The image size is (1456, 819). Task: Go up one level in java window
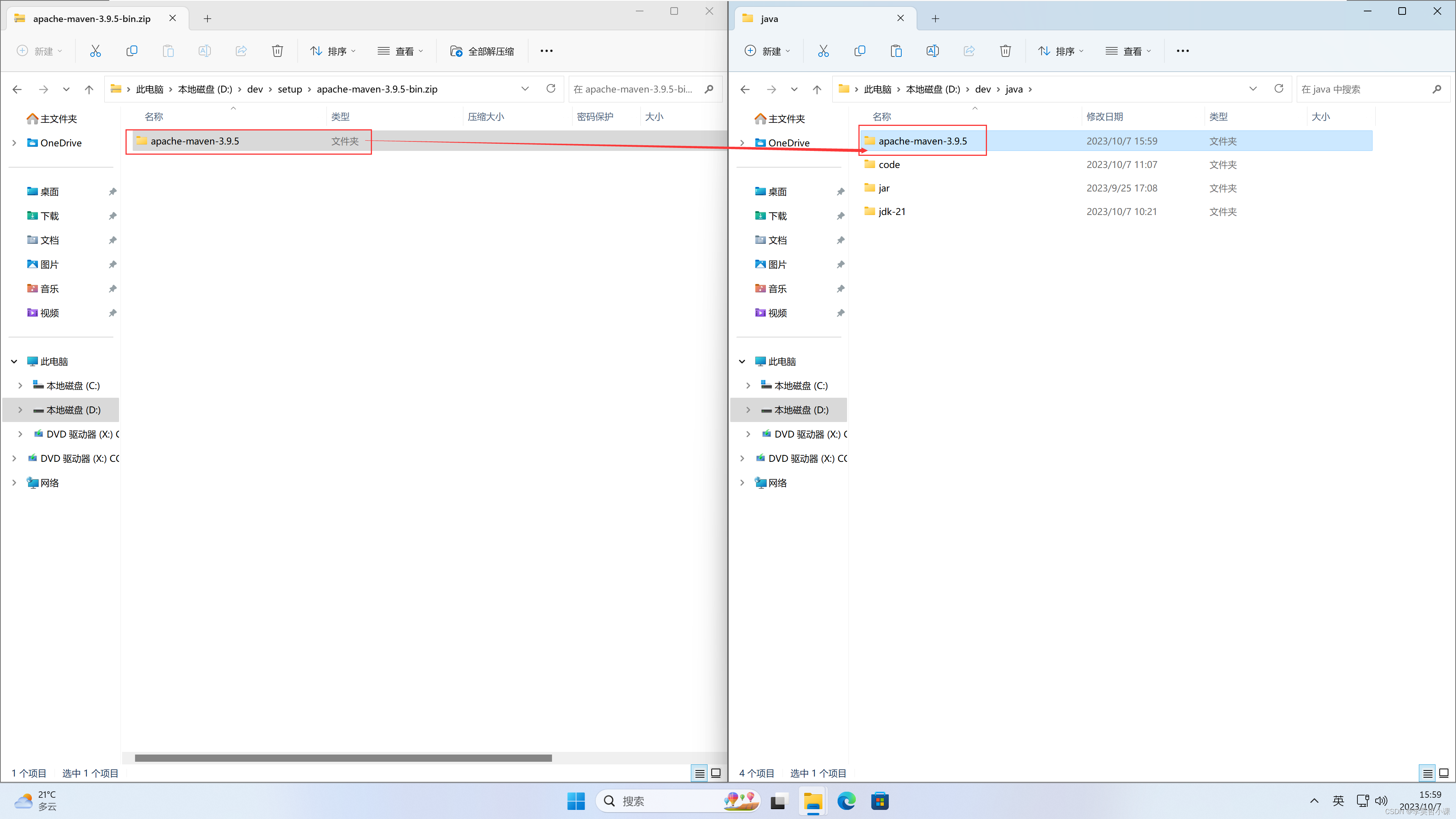817,89
